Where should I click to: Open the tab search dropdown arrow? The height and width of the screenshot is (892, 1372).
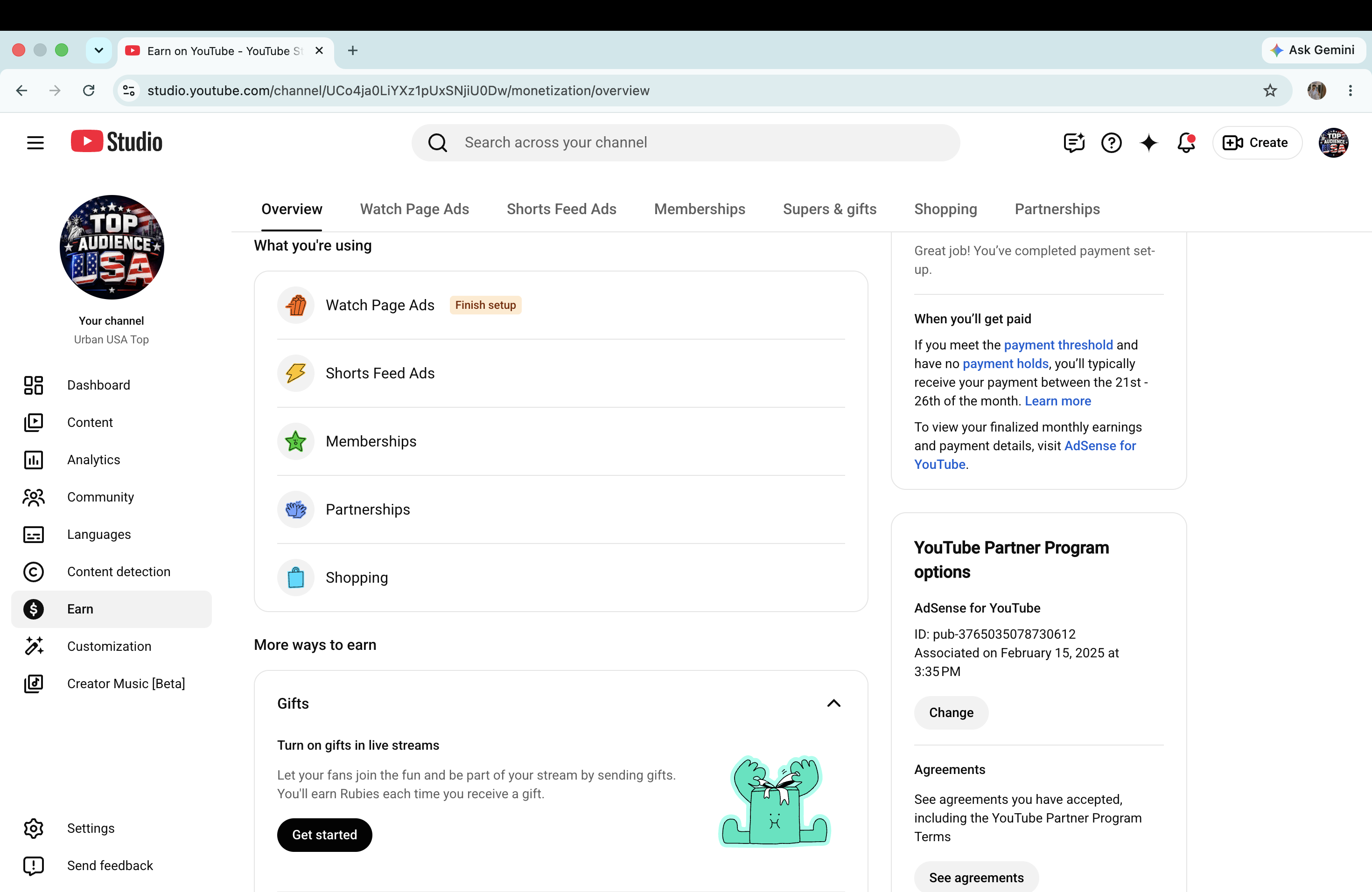pos(98,51)
